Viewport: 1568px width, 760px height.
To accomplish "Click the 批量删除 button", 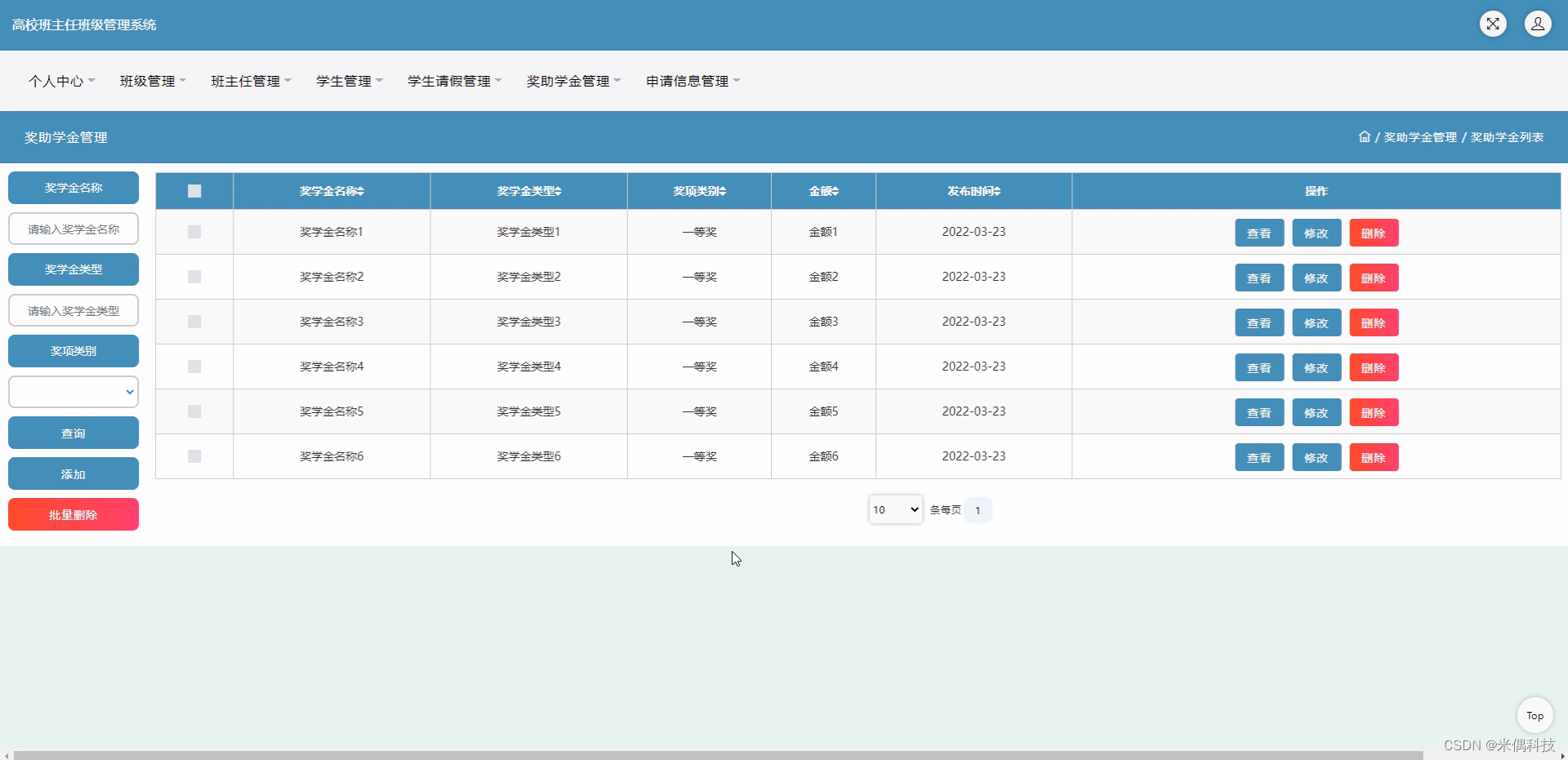I will pyautogui.click(x=73, y=514).
